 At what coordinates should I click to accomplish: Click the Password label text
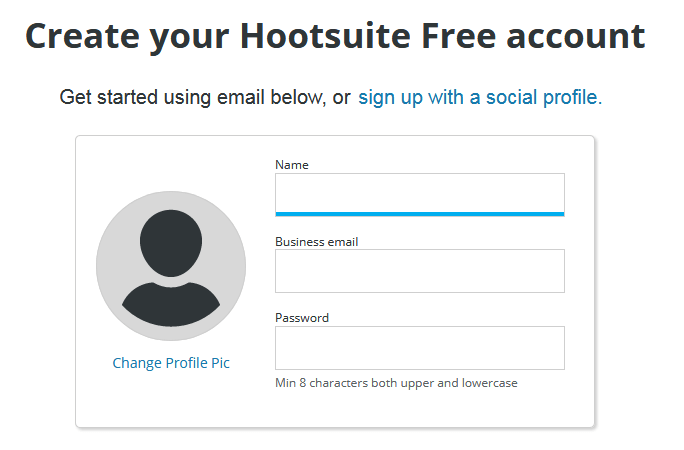(x=302, y=318)
